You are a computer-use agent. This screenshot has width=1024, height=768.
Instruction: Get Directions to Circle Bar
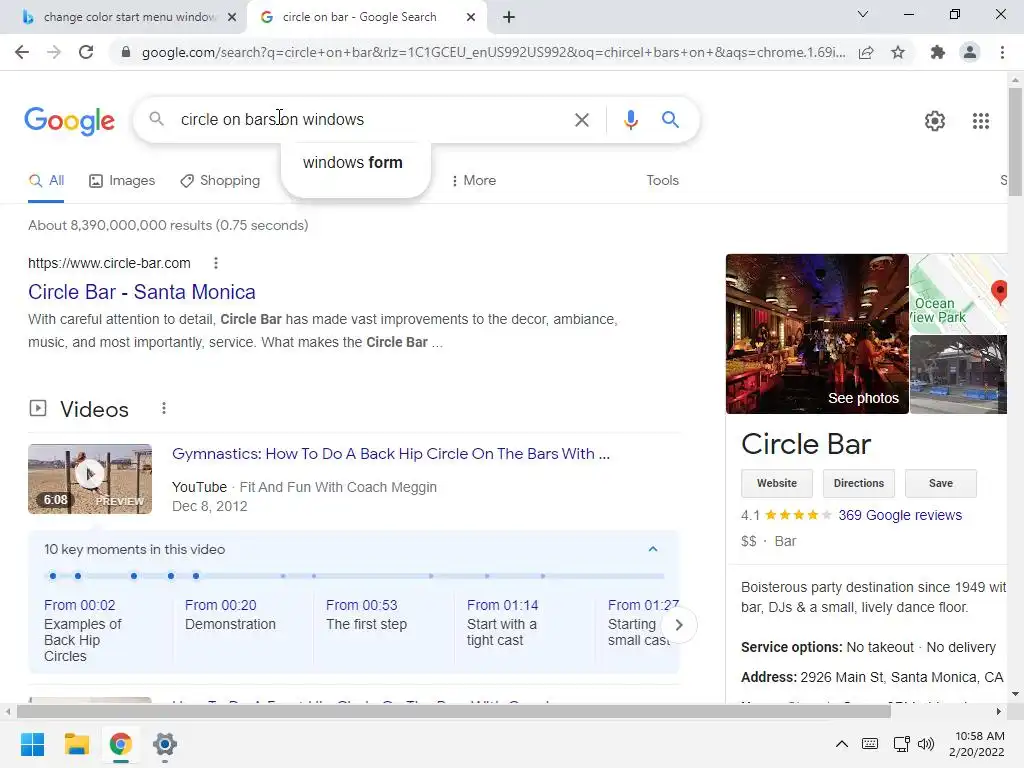point(858,483)
